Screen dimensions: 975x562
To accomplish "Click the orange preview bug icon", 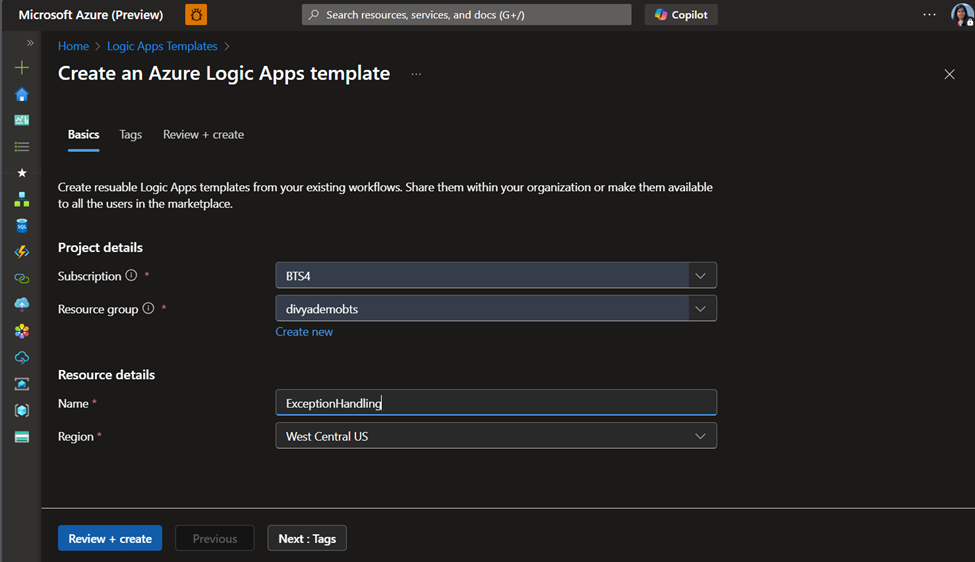I will [x=196, y=15].
